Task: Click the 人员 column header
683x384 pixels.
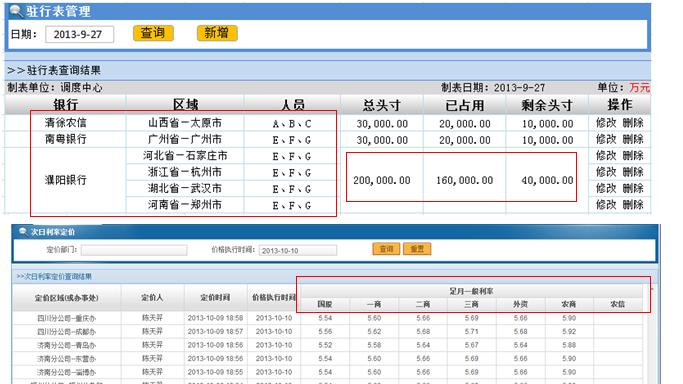Action: [292, 105]
